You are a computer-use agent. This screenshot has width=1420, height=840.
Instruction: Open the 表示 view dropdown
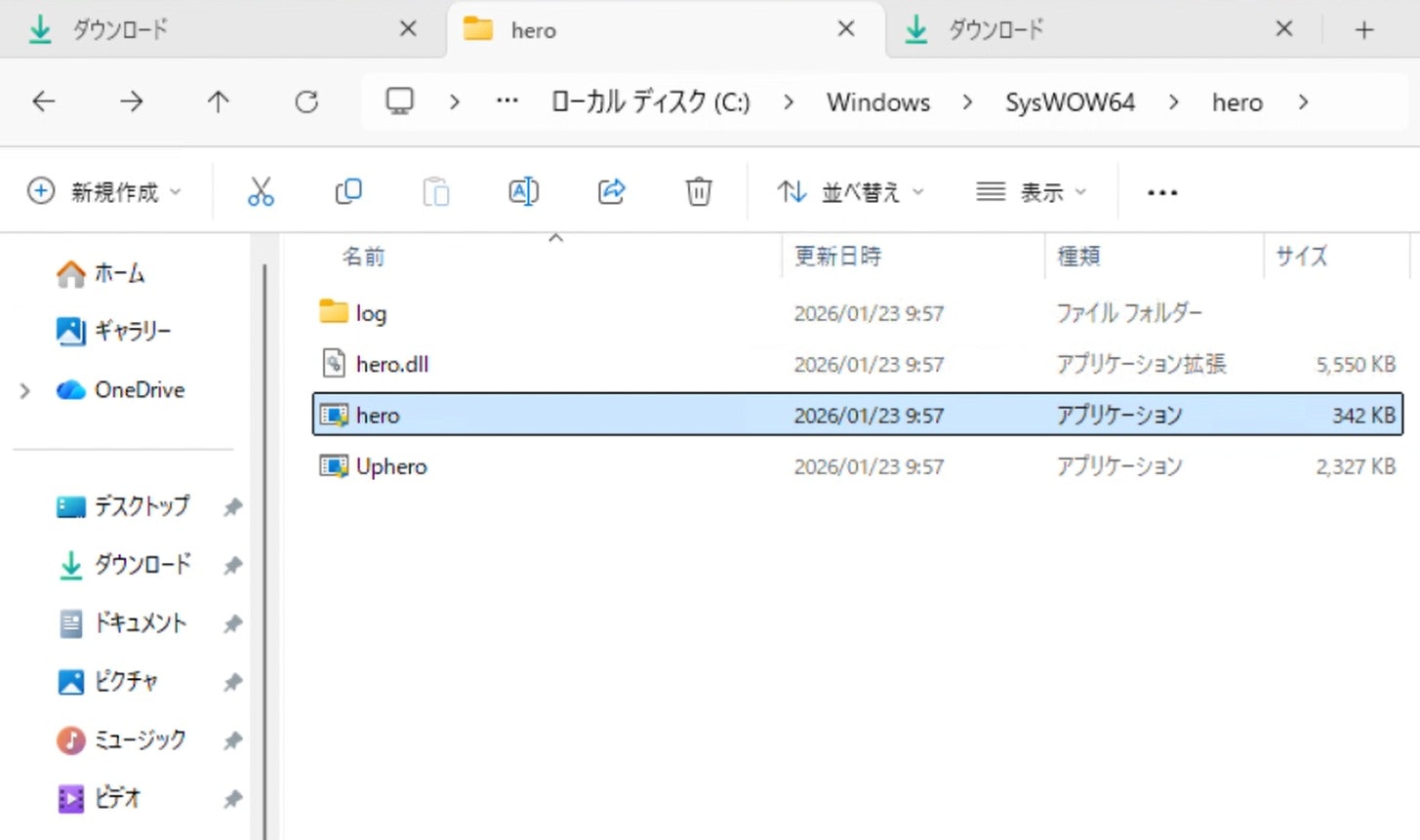(1031, 191)
